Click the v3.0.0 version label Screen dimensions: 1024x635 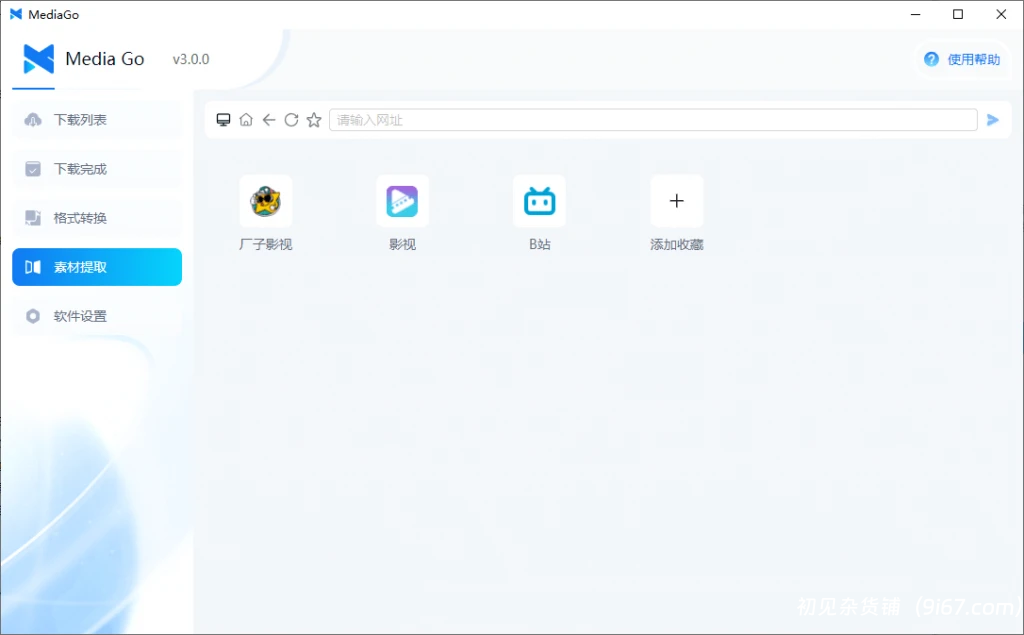190,59
